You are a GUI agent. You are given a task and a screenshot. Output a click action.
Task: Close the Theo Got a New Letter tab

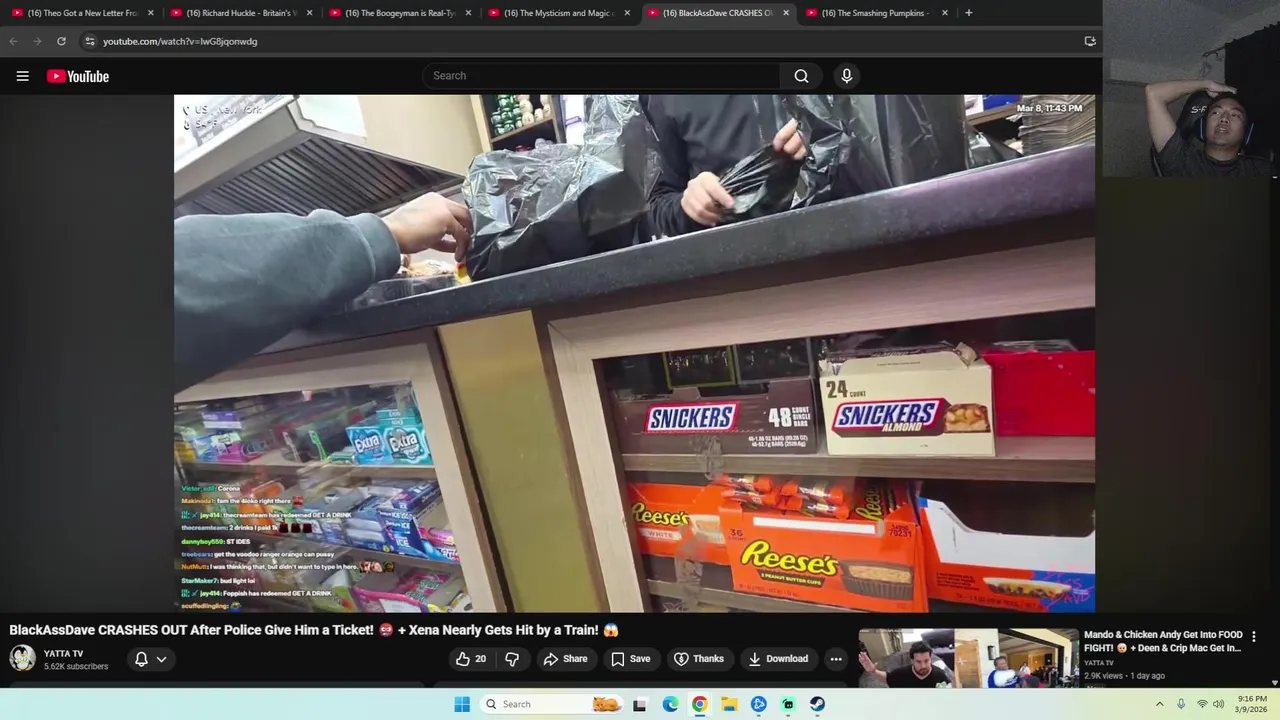[x=151, y=13]
